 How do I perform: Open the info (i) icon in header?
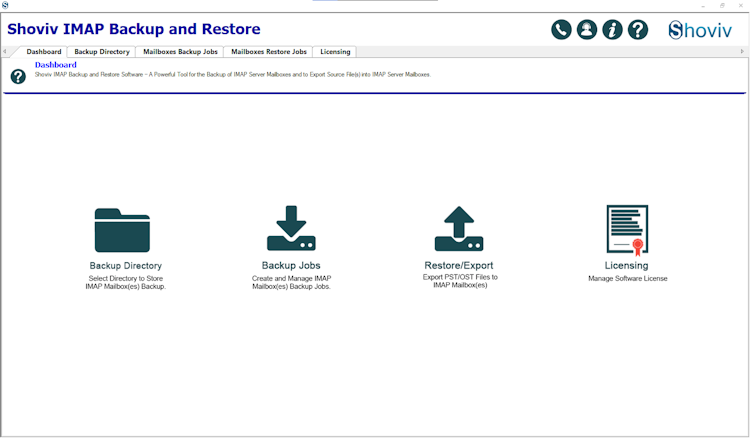coord(612,30)
